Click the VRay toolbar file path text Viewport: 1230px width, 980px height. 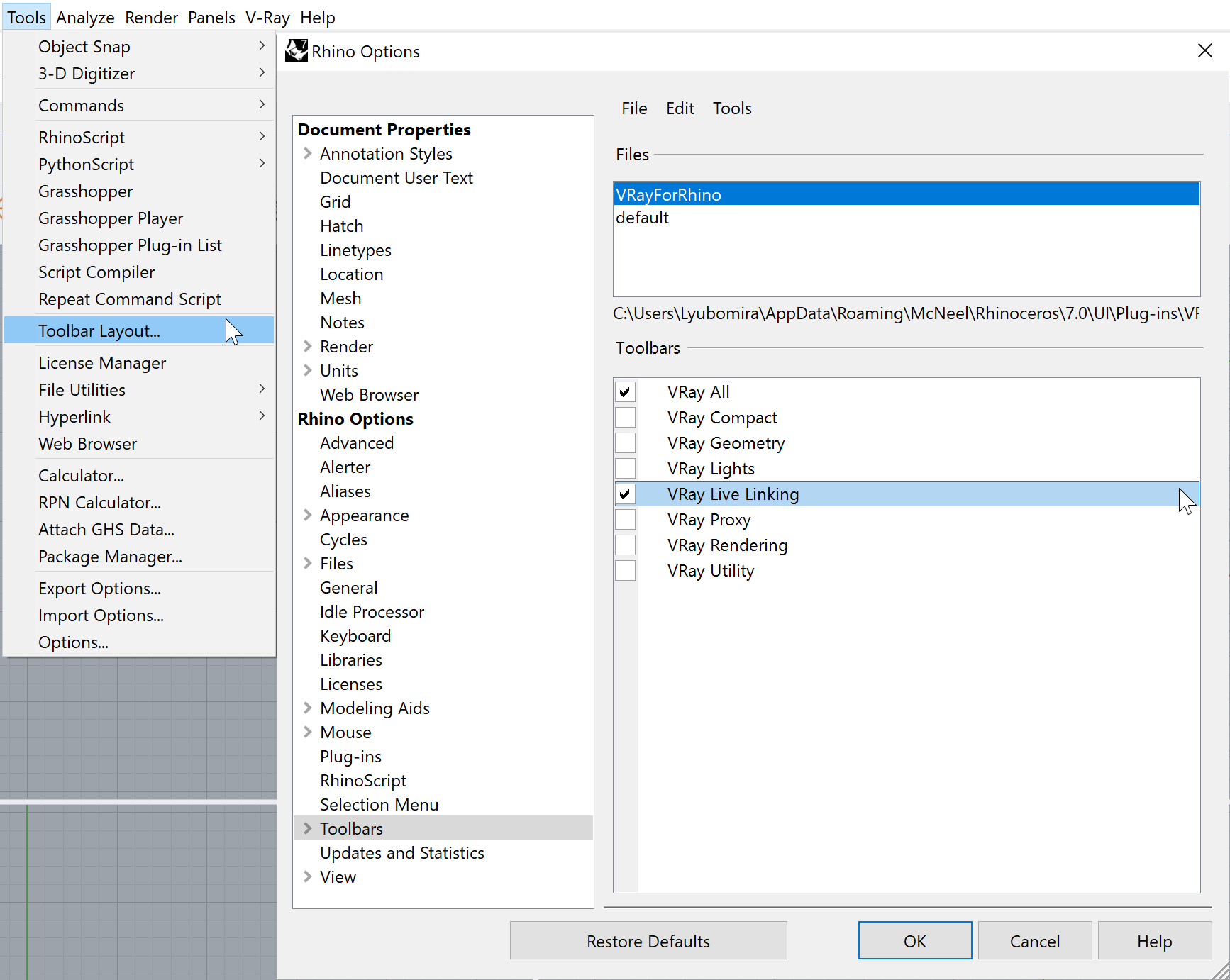click(x=907, y=313)
